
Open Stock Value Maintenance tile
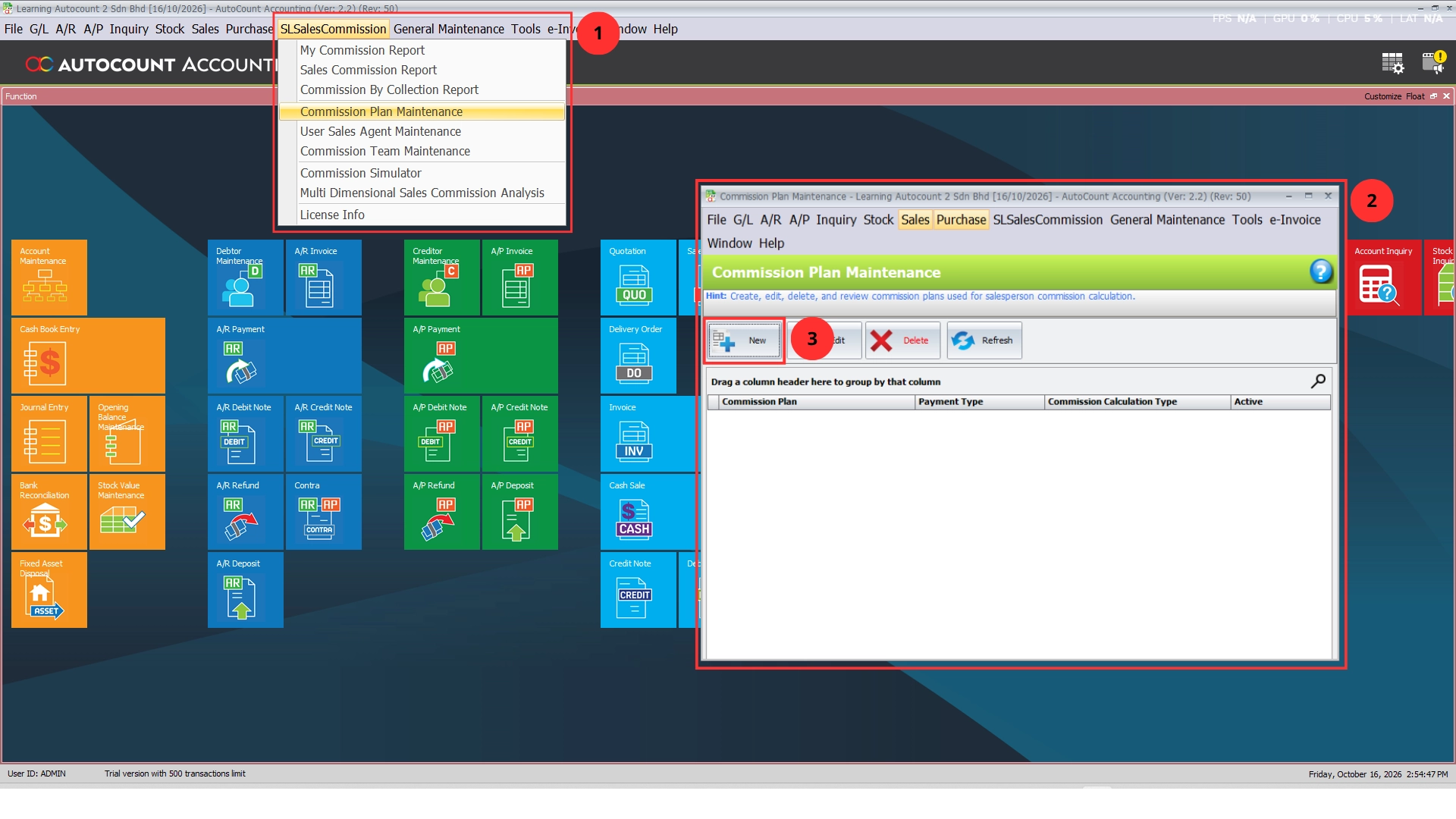click(x=127, y=512)
